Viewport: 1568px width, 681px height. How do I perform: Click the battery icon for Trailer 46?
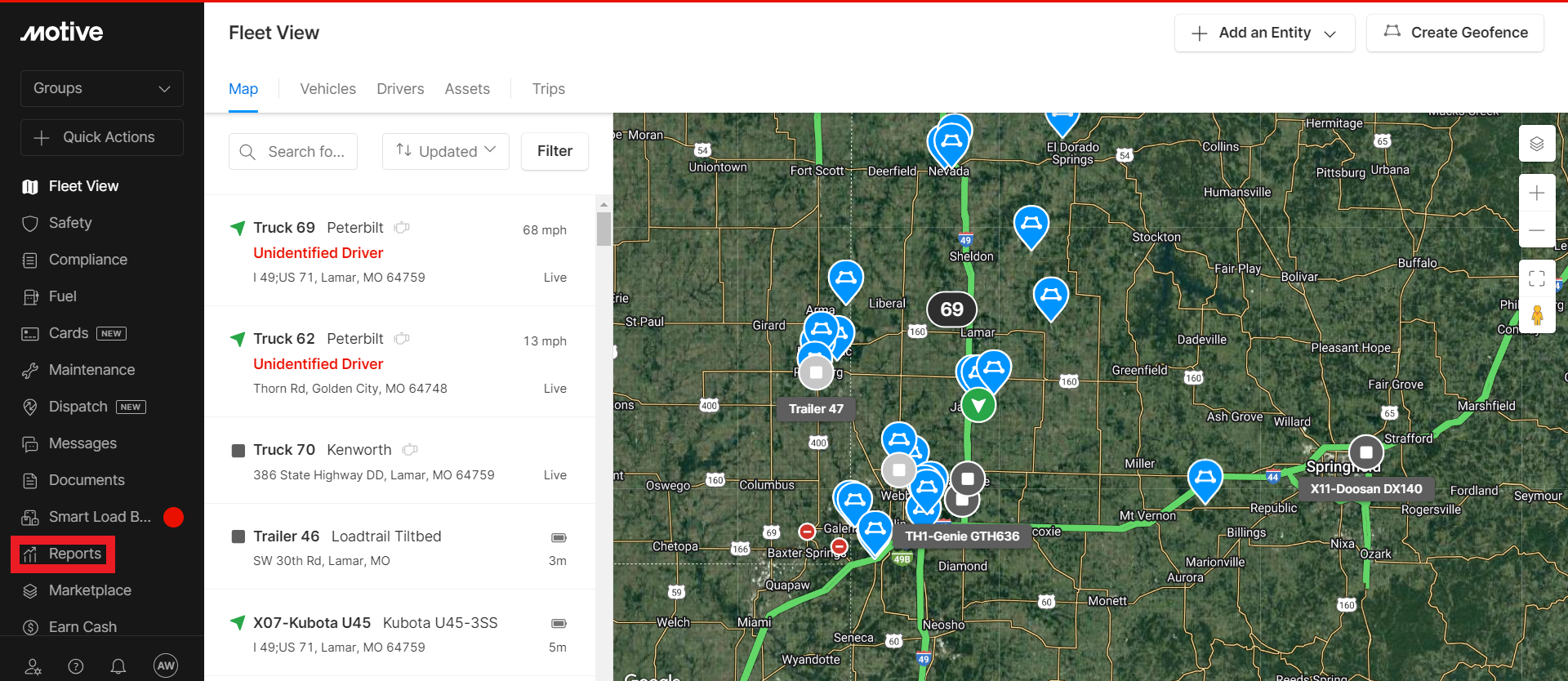pos(559,537)
